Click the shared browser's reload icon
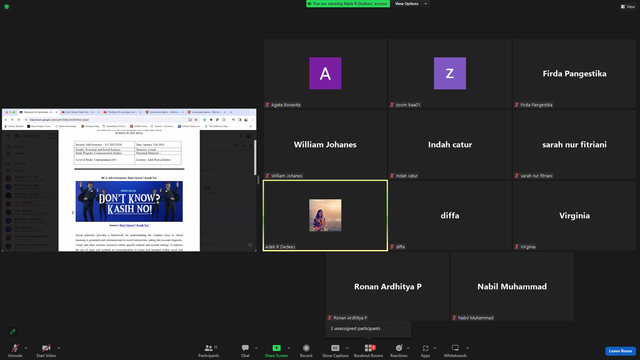The height and width of the screenshot is (360, 640). (x=18, y=120)
